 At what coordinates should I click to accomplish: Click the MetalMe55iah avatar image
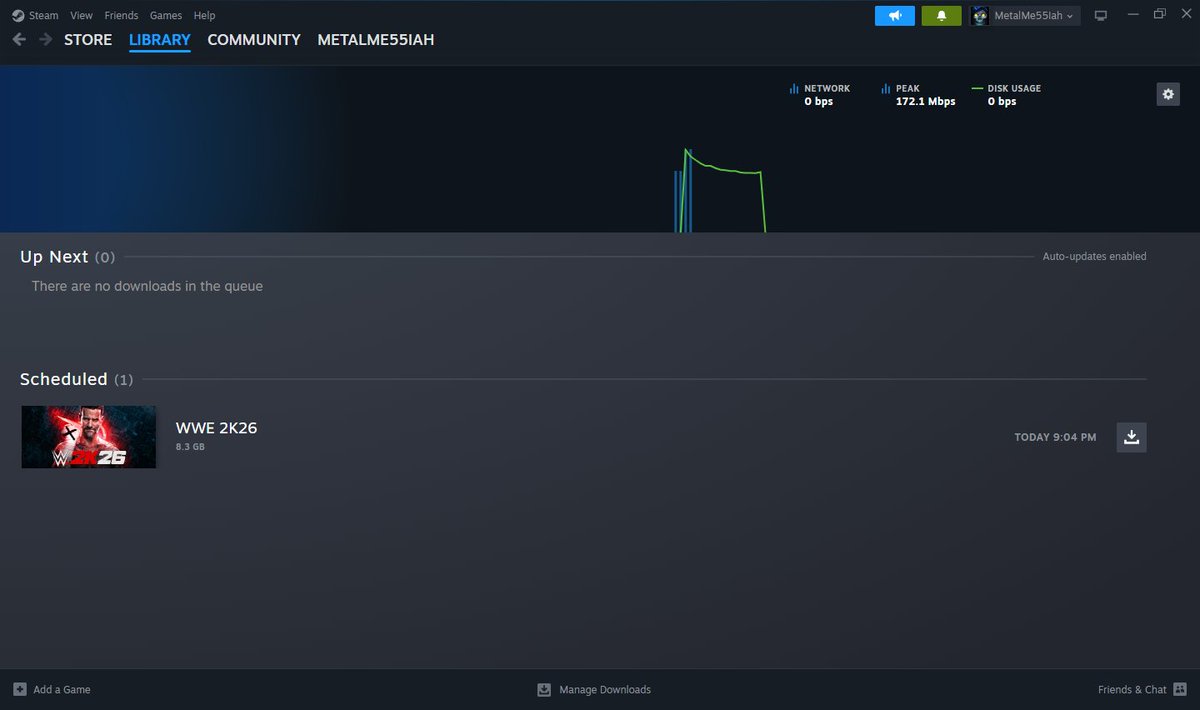980,16
